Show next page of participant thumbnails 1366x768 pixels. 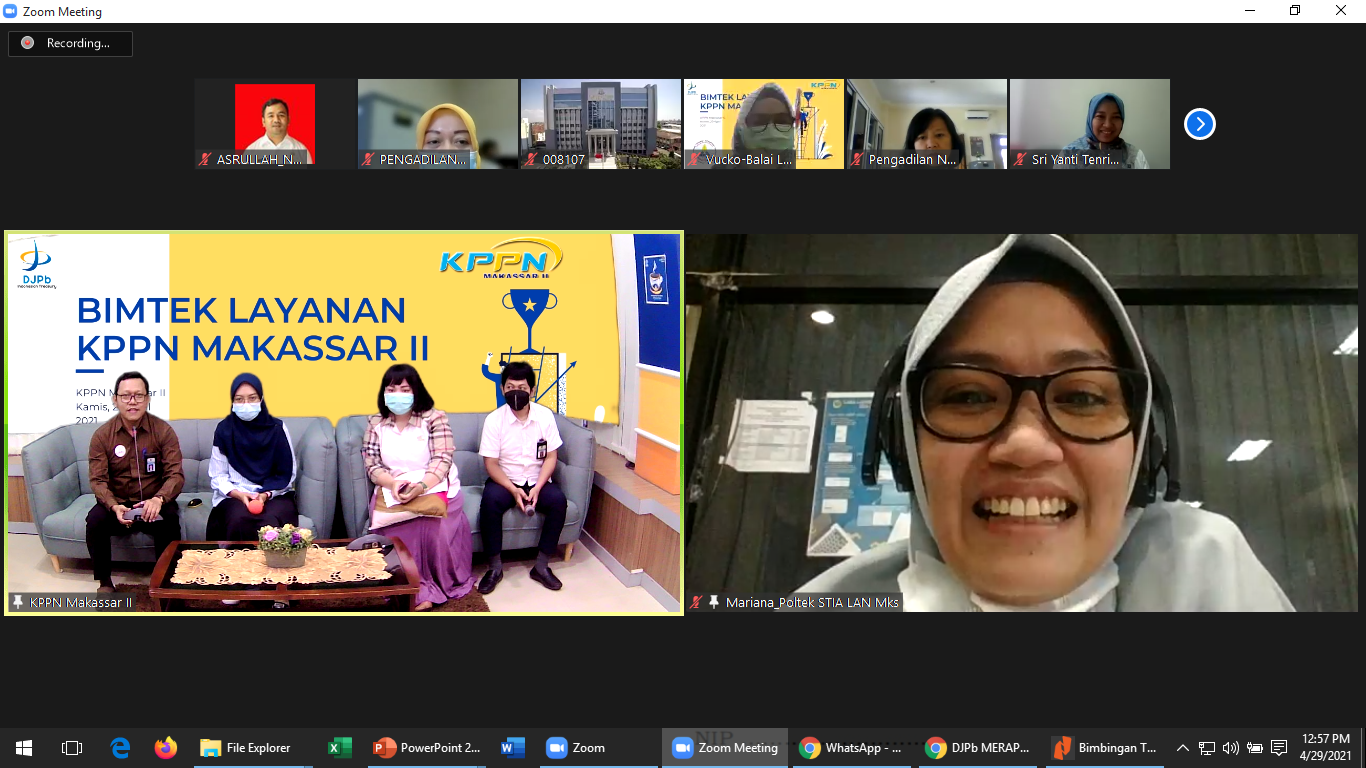1199,124
